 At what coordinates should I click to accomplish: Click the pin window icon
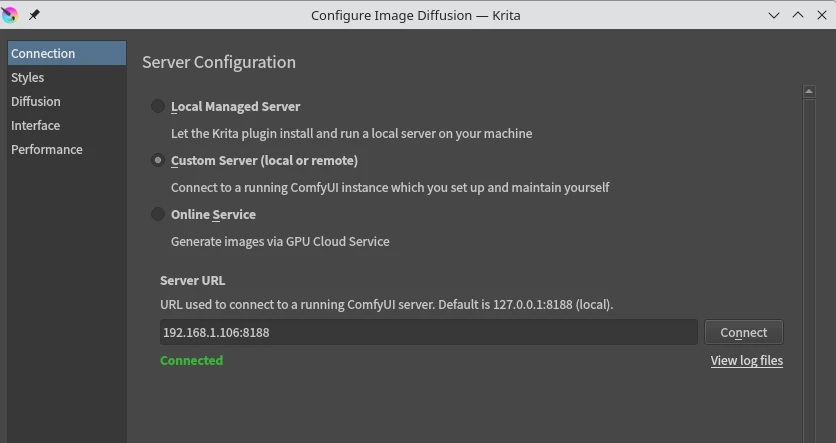[x=34, y=15]
